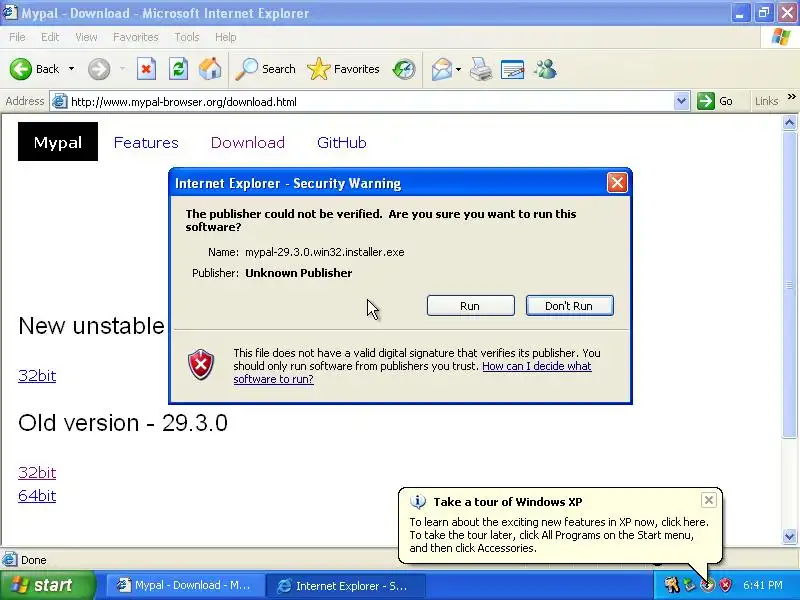Open the Windows start button
Image resolution: width=800 pixels, height=600 pixels.
[x=47, y=585]
